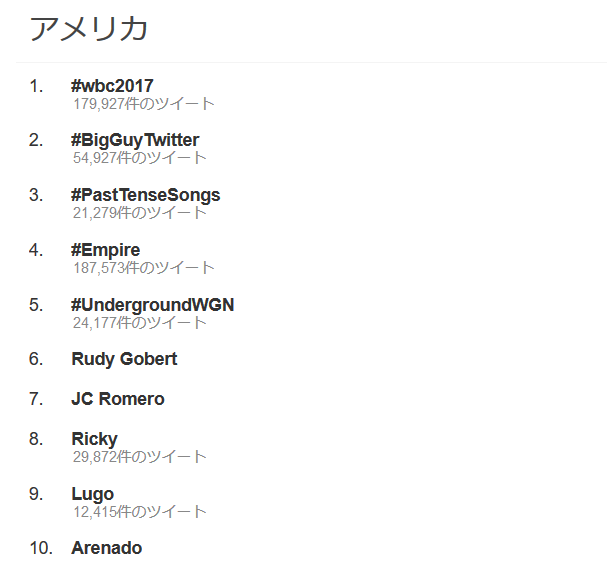Open the Ricky trend link

pyautogui.click(x=94, y=439)
